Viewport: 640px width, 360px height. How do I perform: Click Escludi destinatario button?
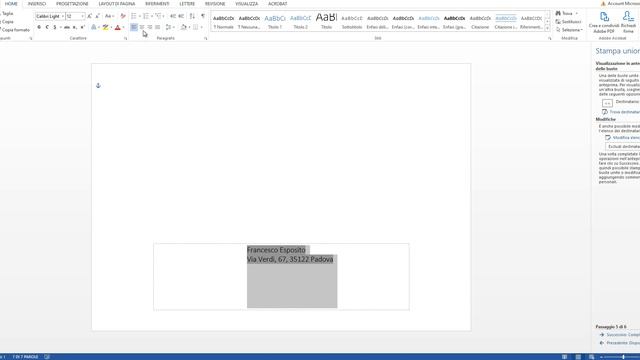point(623,147)
